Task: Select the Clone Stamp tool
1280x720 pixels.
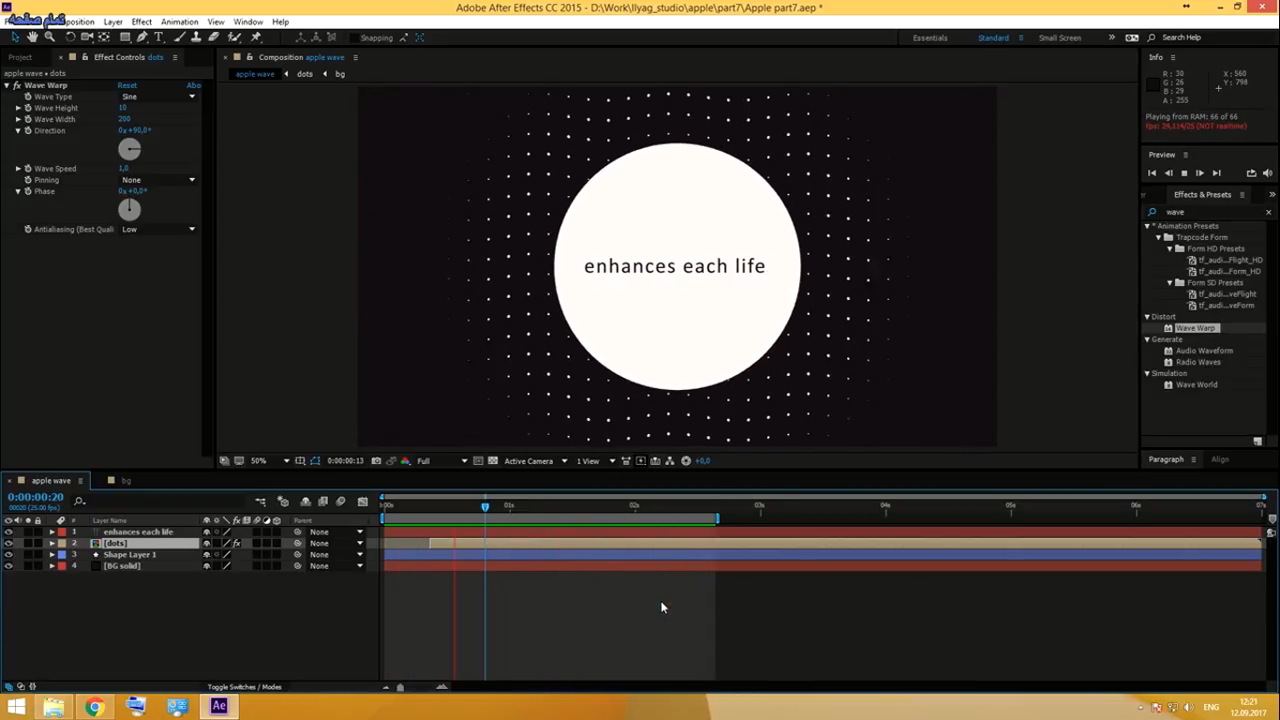Action: 196,37
